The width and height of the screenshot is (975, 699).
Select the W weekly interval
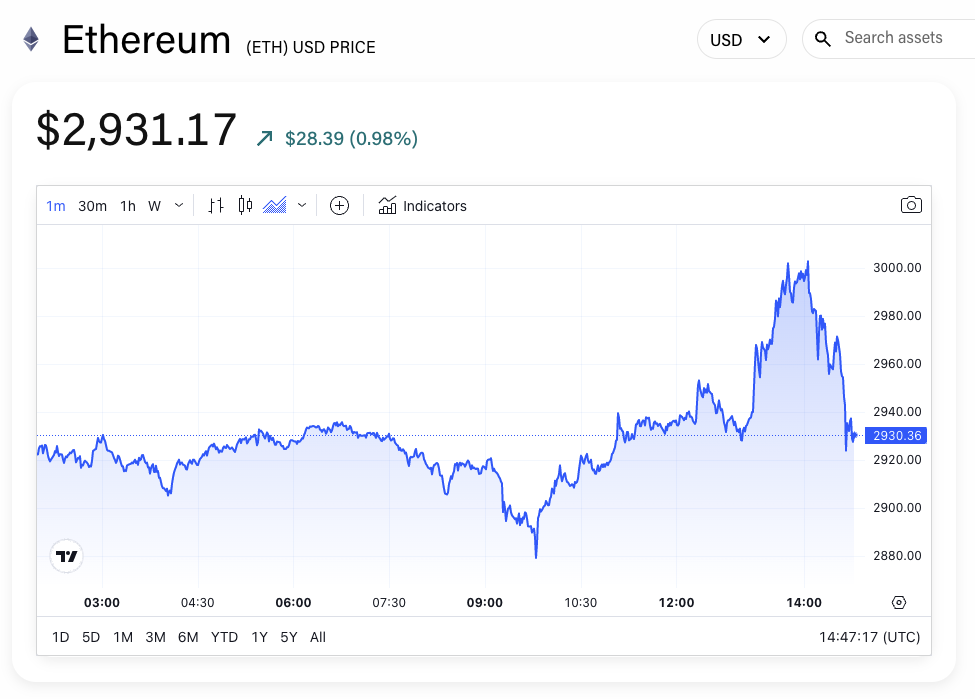(154, 205)
